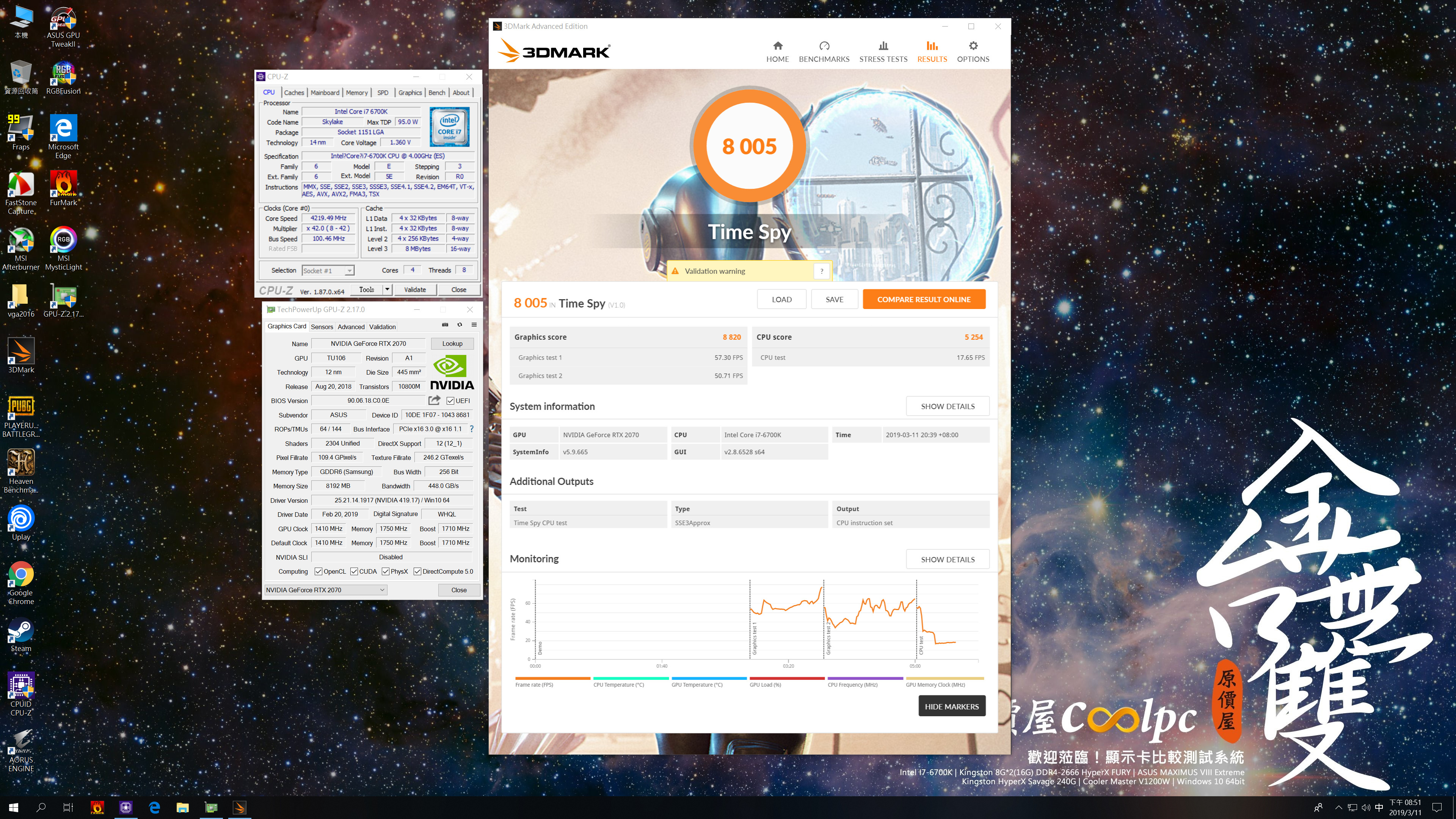Launch PLAYERUNKNOWN'S BATTLEGROUNDS desktop icon

[x=21, y=416]
